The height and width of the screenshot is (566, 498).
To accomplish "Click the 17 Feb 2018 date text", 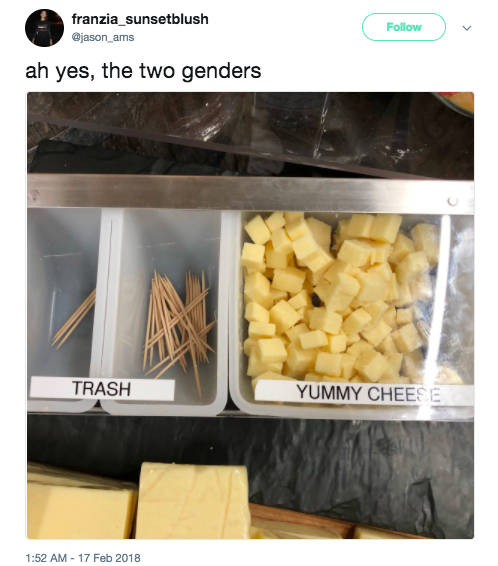I will [x=109, y=558].
